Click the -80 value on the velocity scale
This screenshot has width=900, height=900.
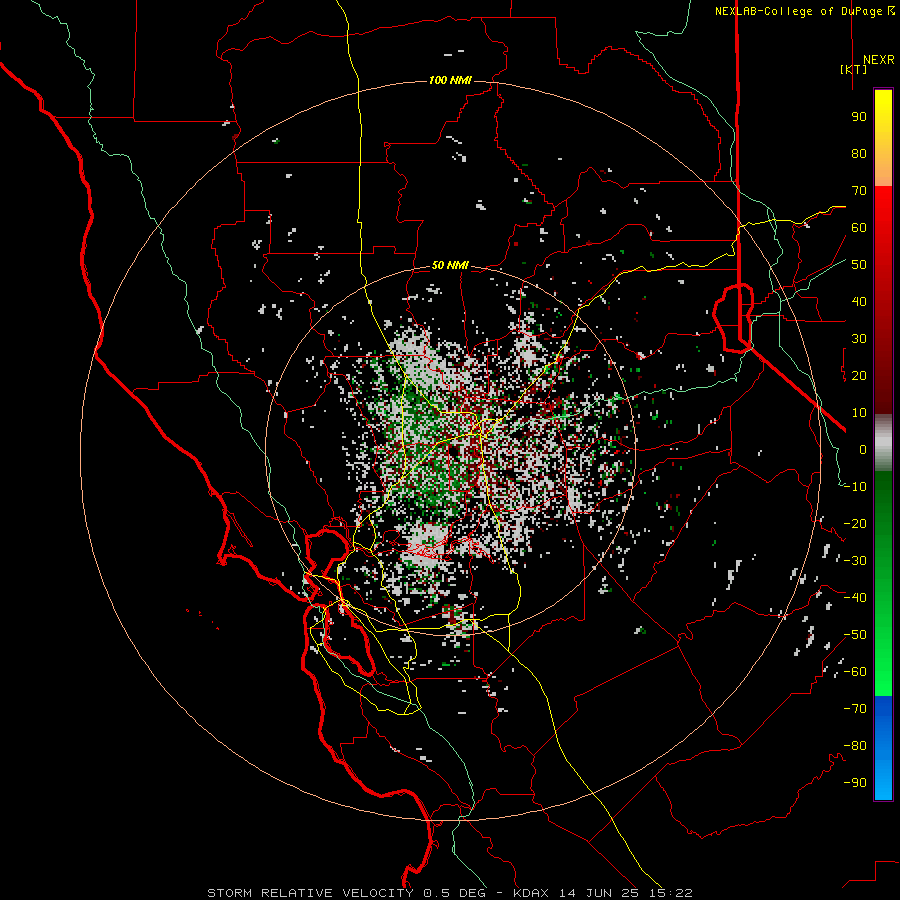tap(855, 746)
